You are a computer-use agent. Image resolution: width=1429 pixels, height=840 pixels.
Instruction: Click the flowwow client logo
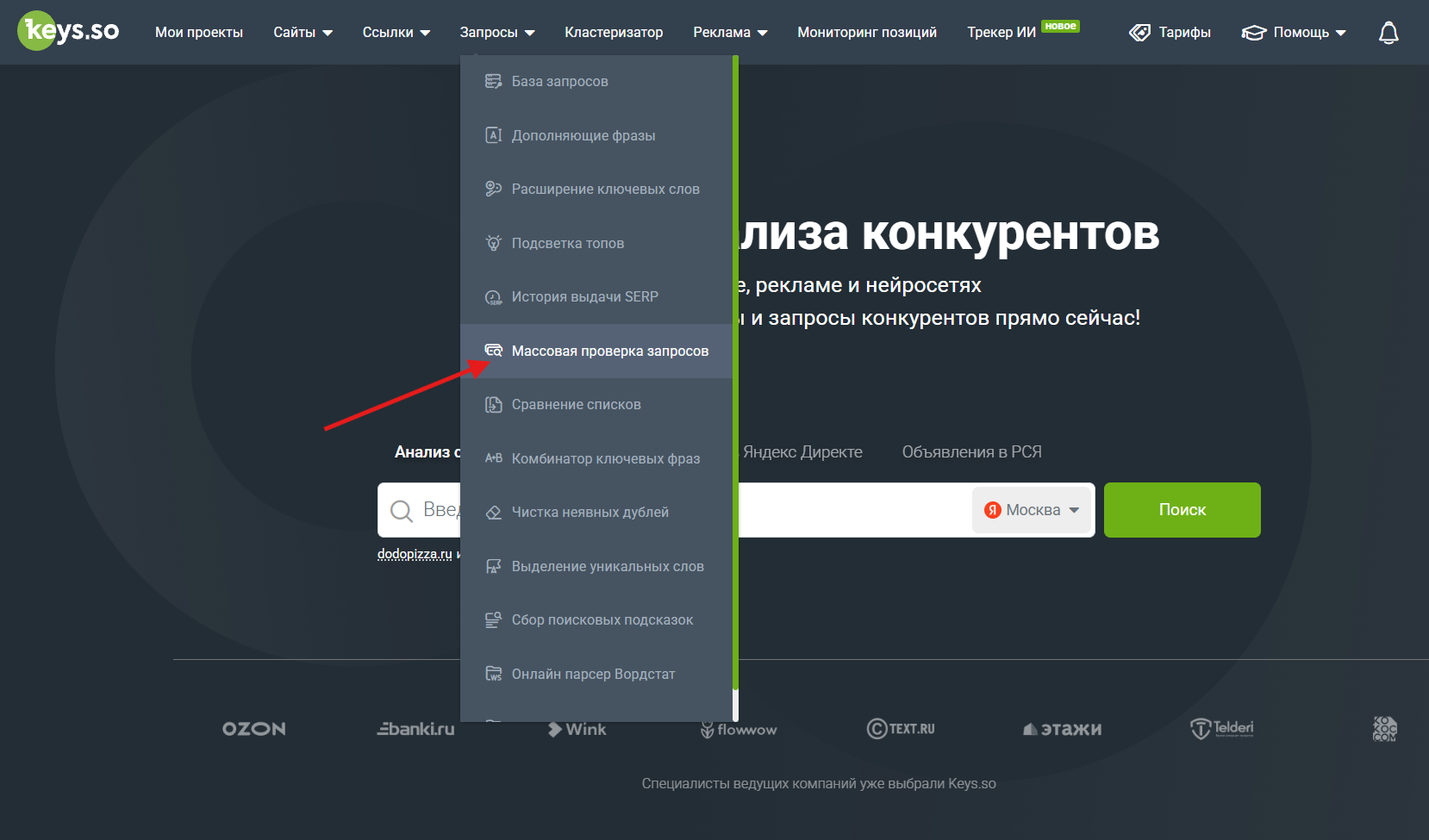[x=739, y=730]
